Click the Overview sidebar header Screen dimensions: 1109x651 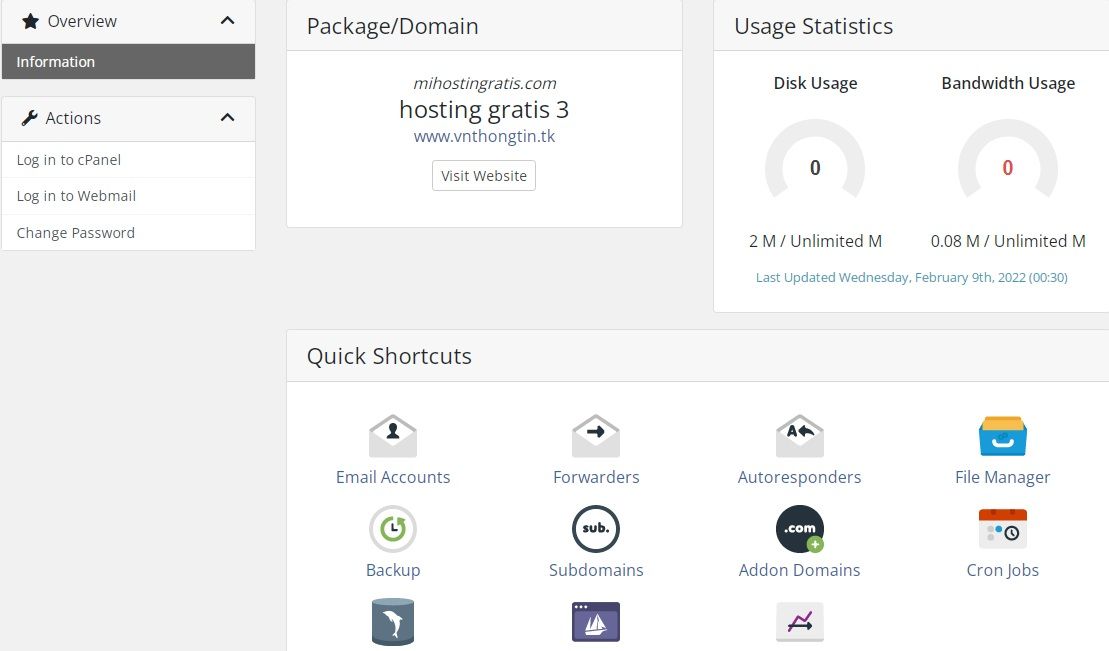[x=82, y=21]
